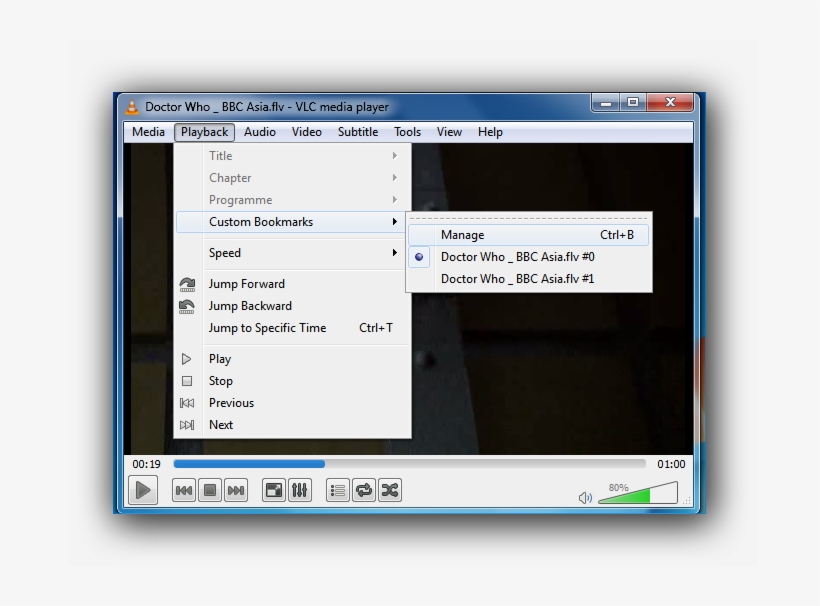Open the Help menu
The width and height of the screenshot is (820, 606).
point(490,132)
